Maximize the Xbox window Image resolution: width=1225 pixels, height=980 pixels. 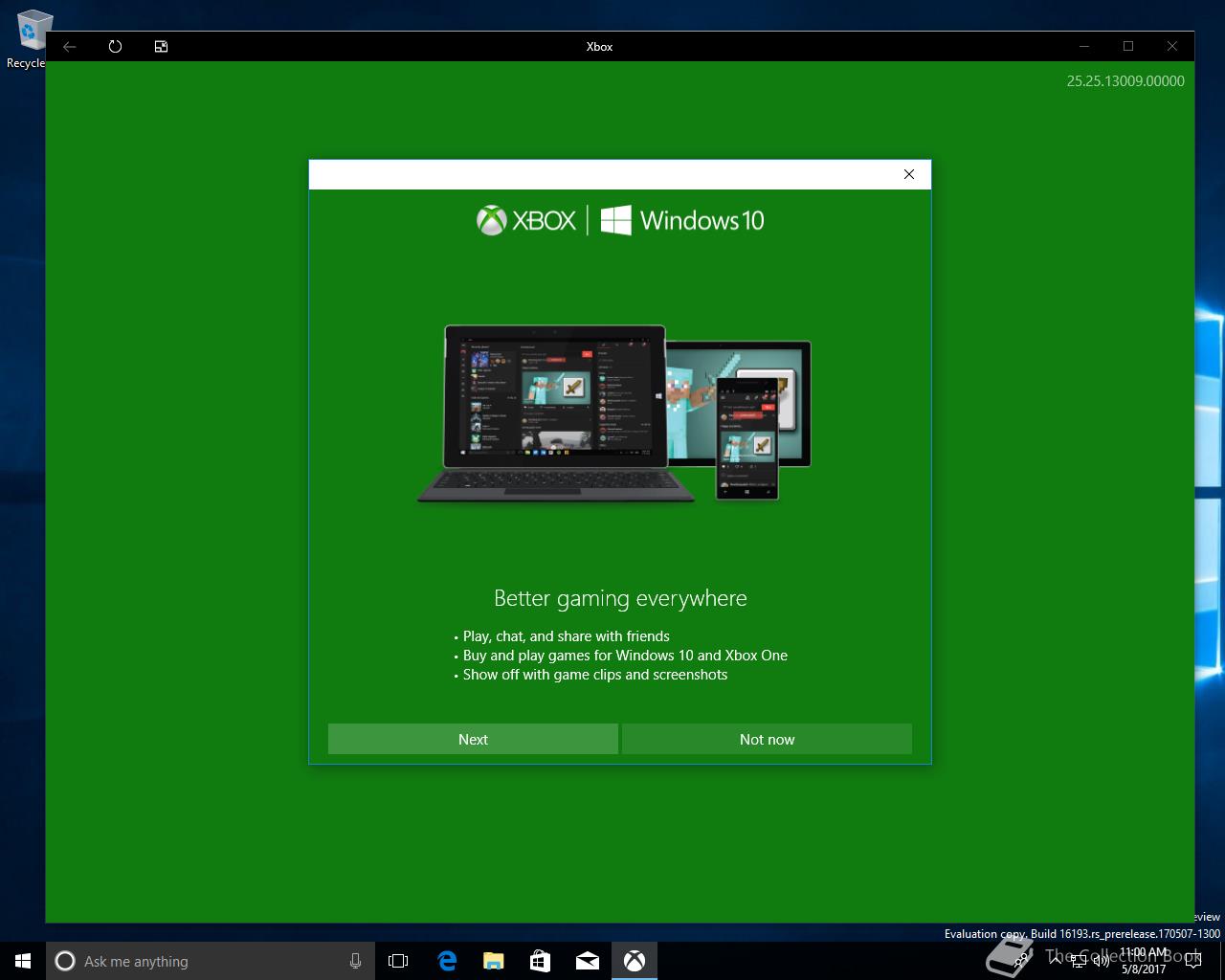(x=1128, y=46)
